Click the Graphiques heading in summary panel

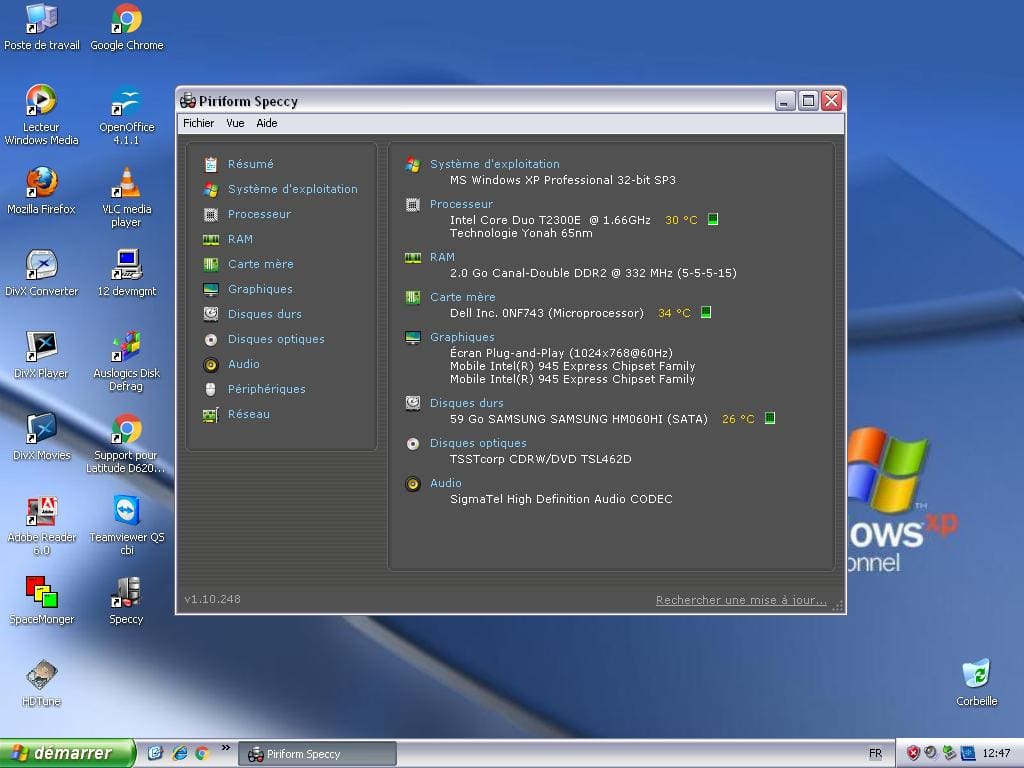[x=462, y=337]
